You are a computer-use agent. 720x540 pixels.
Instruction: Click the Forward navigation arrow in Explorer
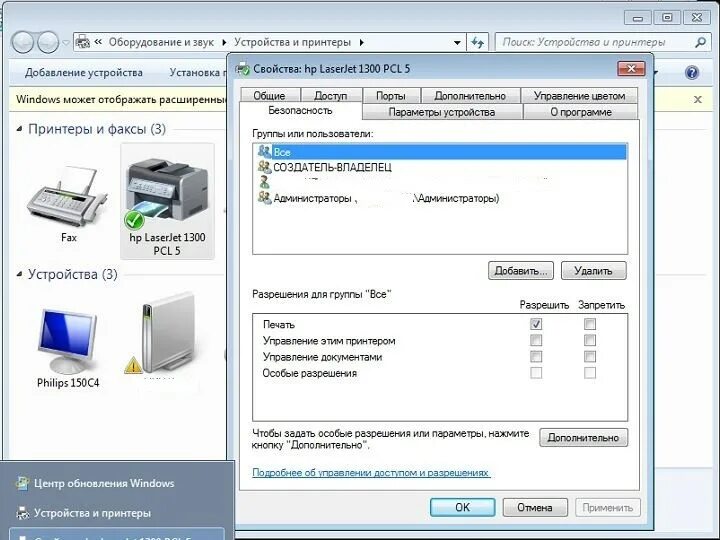coord(48,42)
